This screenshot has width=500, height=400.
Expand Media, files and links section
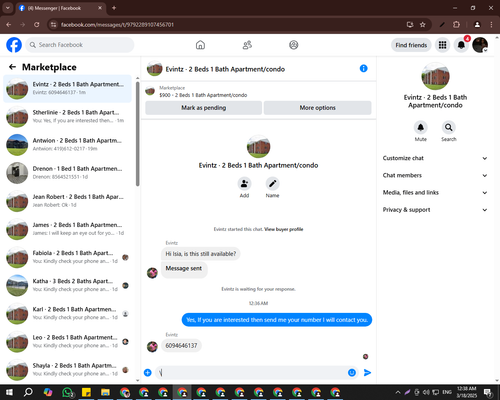point(435,193)
